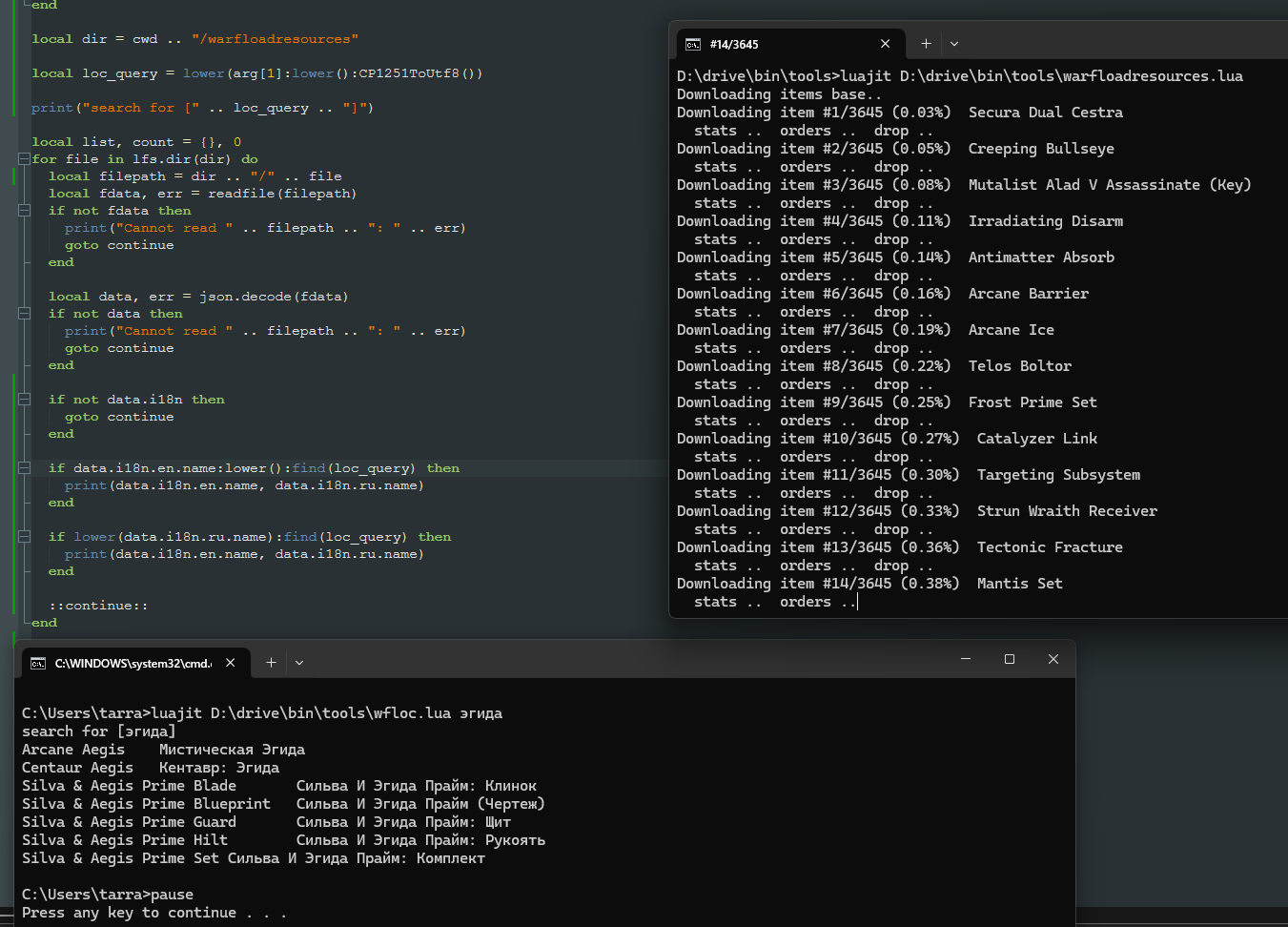1288x927 pixels.
Task: Collapse the 'if not fdata then' block
Action: coord(24,211)
